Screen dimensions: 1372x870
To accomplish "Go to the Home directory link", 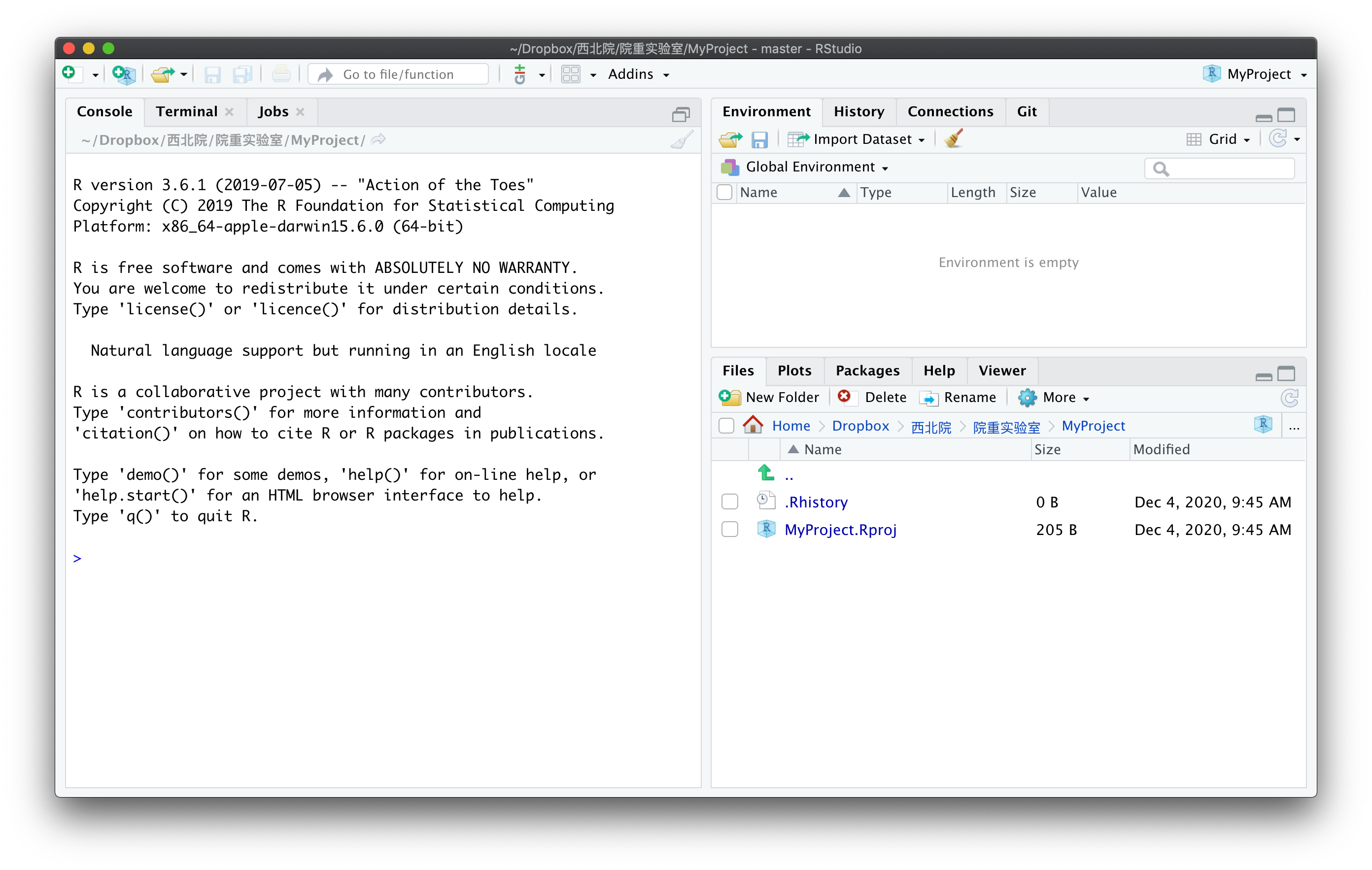I will (x=791, y=426).
